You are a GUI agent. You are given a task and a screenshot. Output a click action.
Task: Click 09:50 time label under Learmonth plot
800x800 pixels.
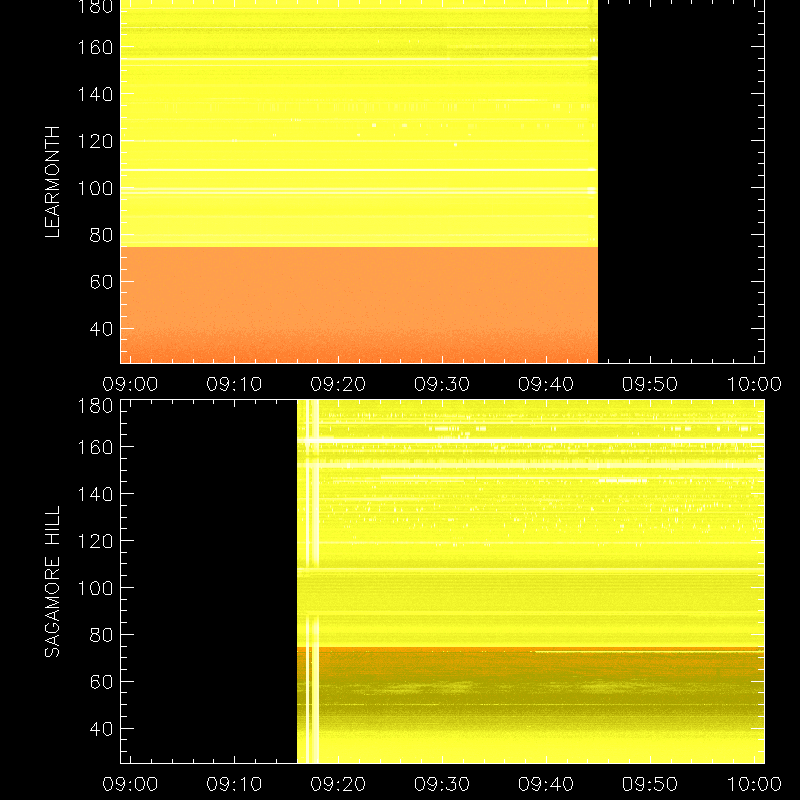pos(650,384)
